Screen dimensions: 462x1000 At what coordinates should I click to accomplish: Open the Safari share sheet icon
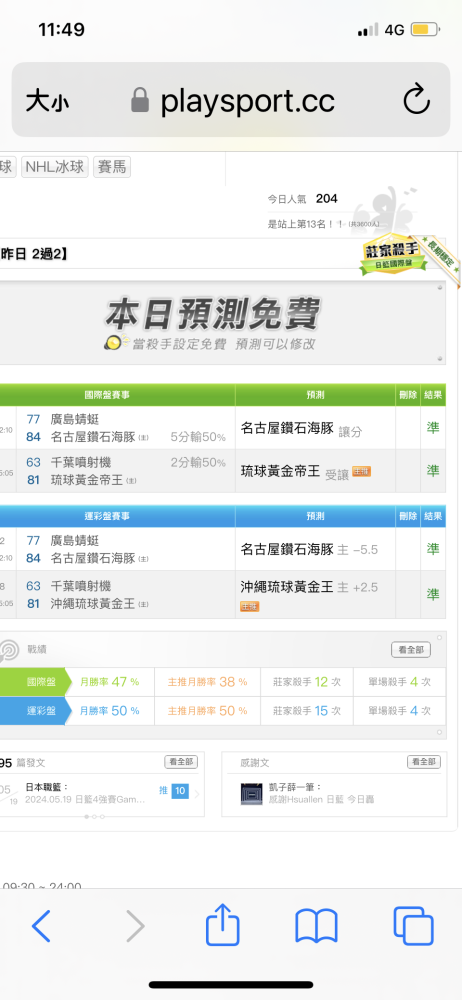(x=223, y=923)
